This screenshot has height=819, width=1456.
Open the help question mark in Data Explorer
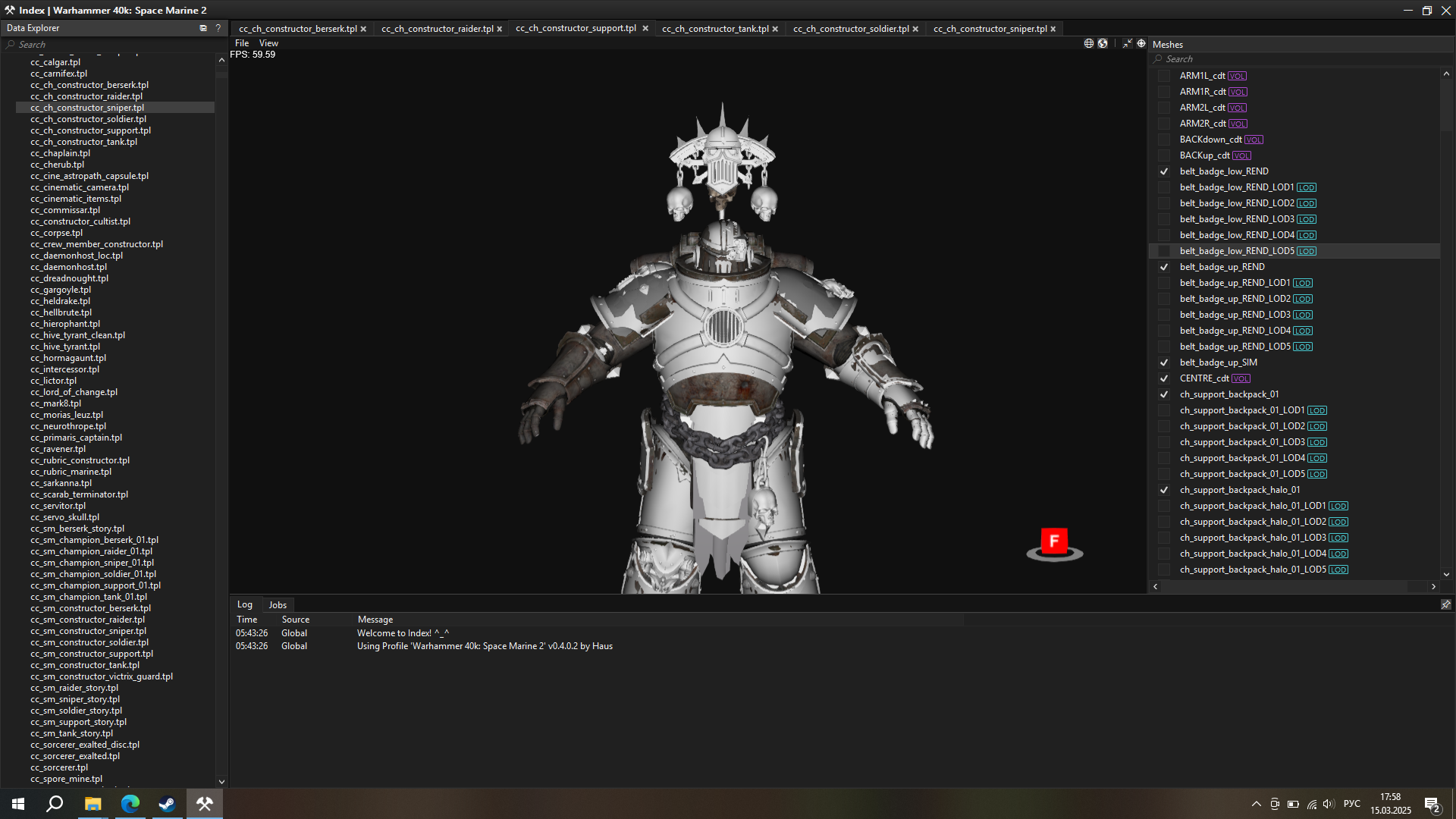(218, 28)
